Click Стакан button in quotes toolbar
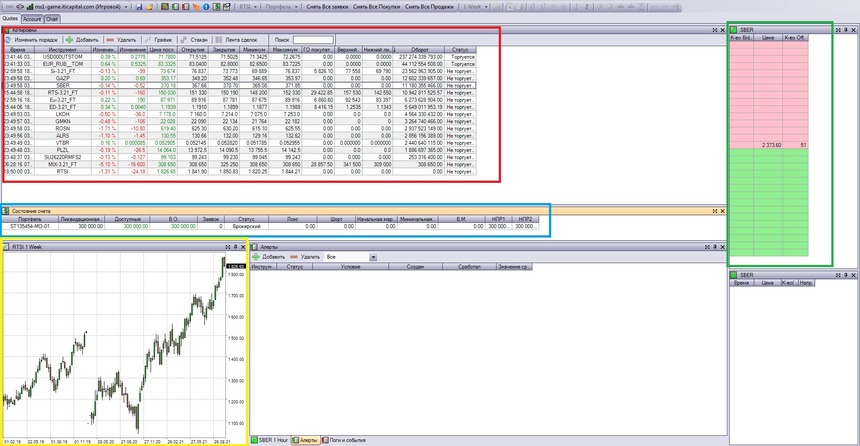Screen dimensions: 860x446 point(194,39)
